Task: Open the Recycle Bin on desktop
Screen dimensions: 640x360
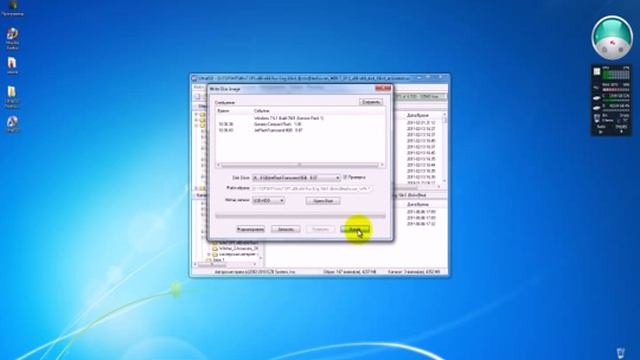Action: point(620,353)
